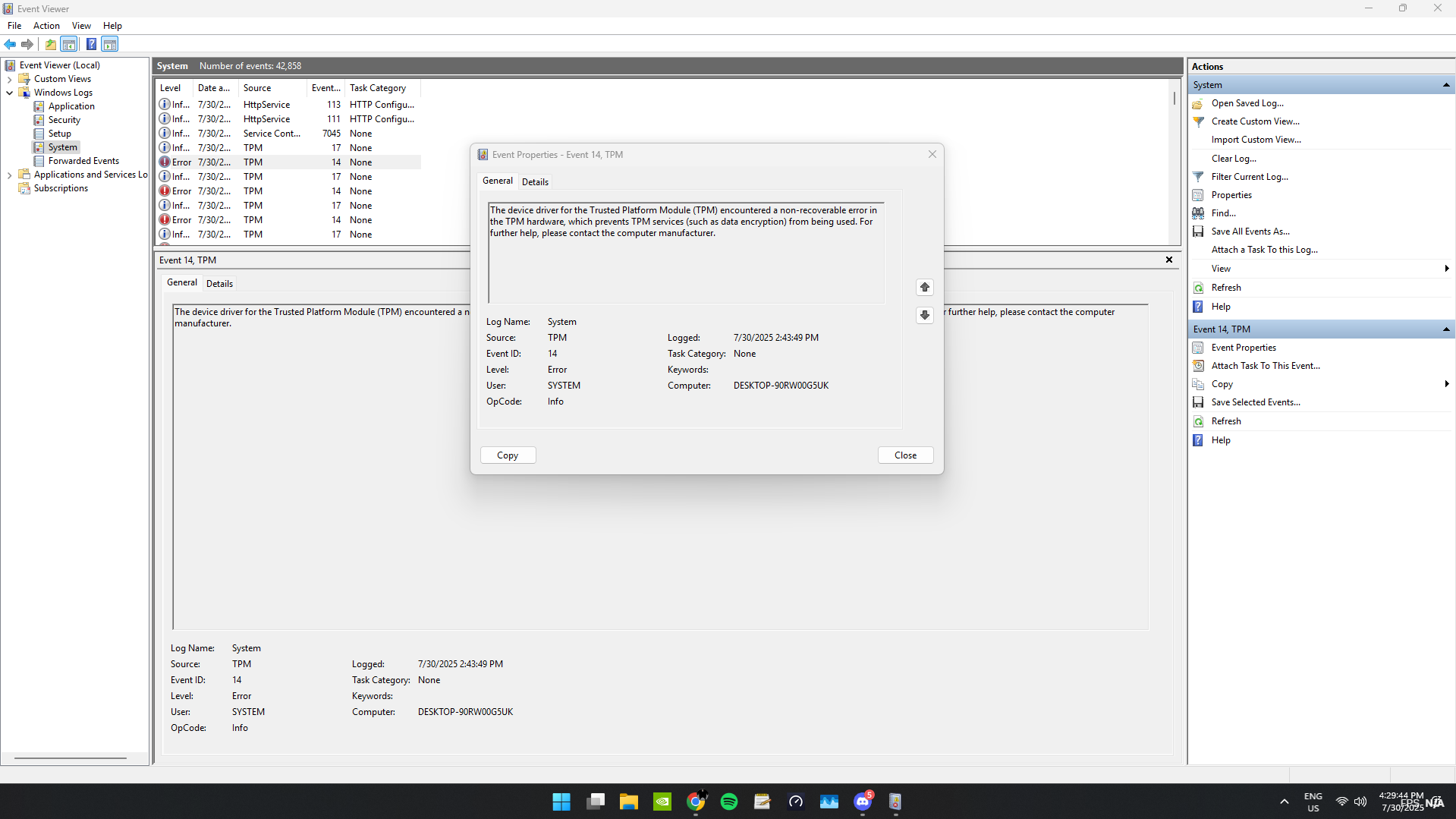Close the Event 14 preview pane
The width and height of the screenshot is (1456, 819).
pos(1169,260)
